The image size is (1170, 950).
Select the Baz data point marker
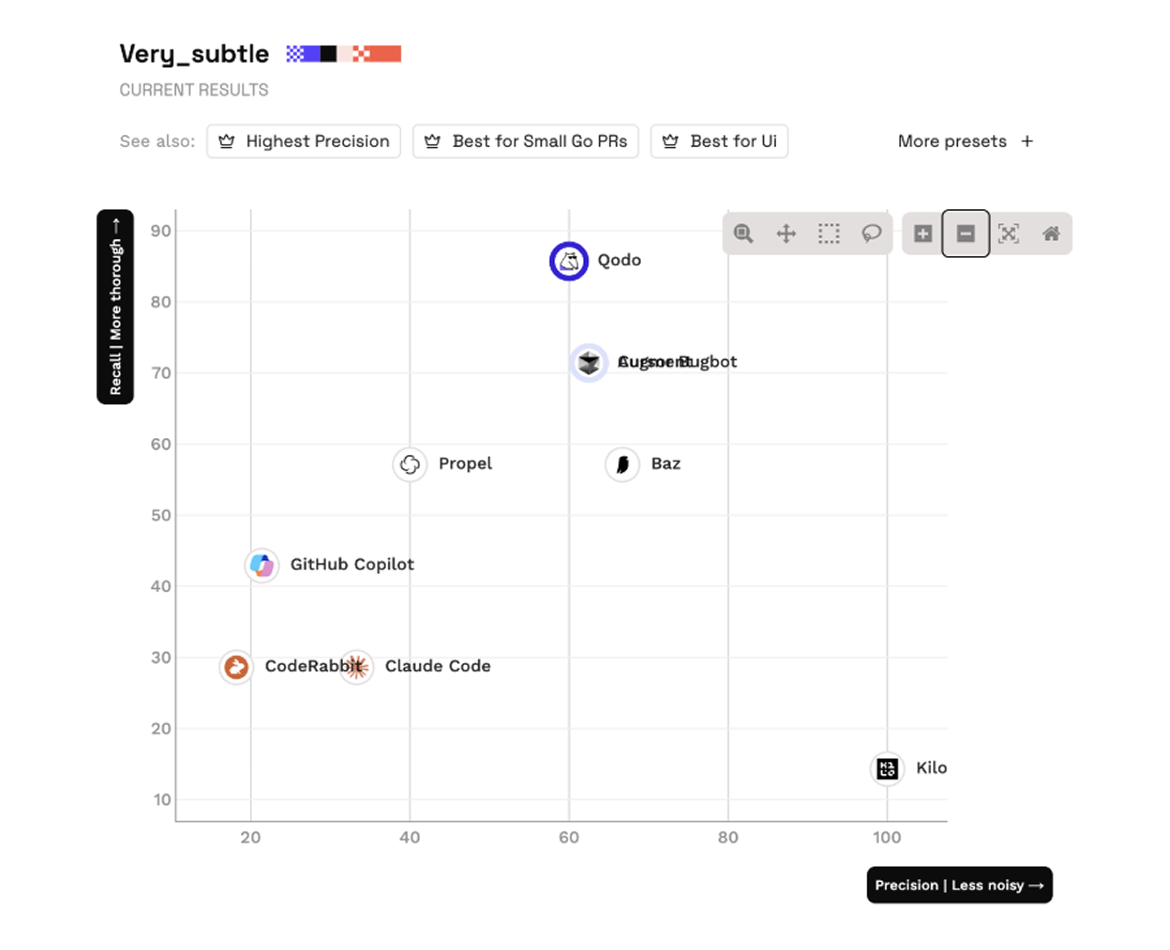pos(622,464)
